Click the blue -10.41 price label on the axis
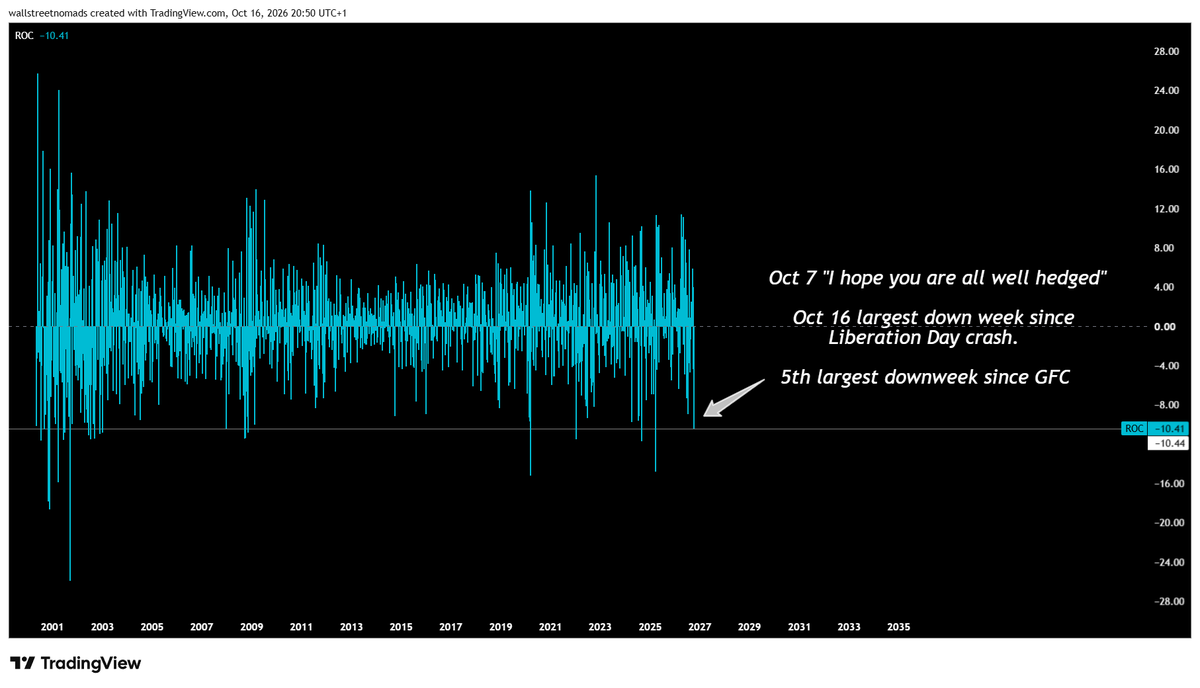 1169,428
